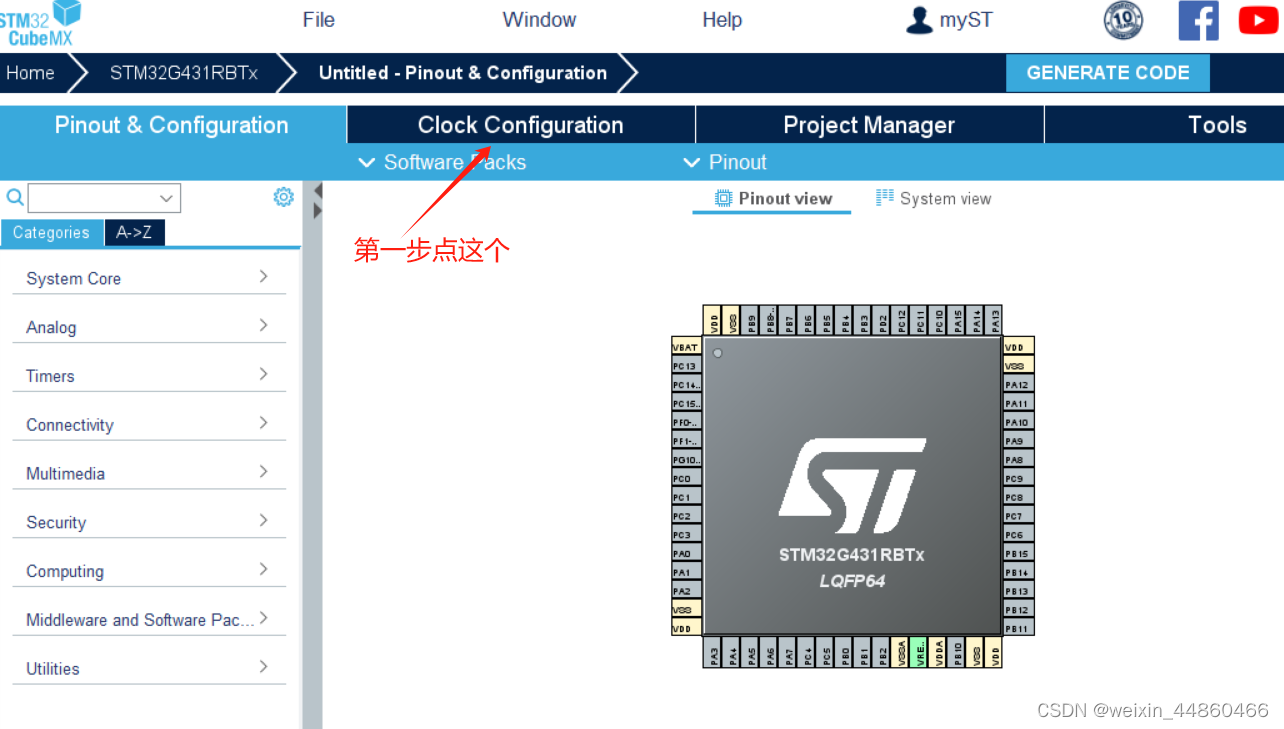Click the VBAT pin on the chip
This screenshot has height=729, width=1284.
(684, 347)
